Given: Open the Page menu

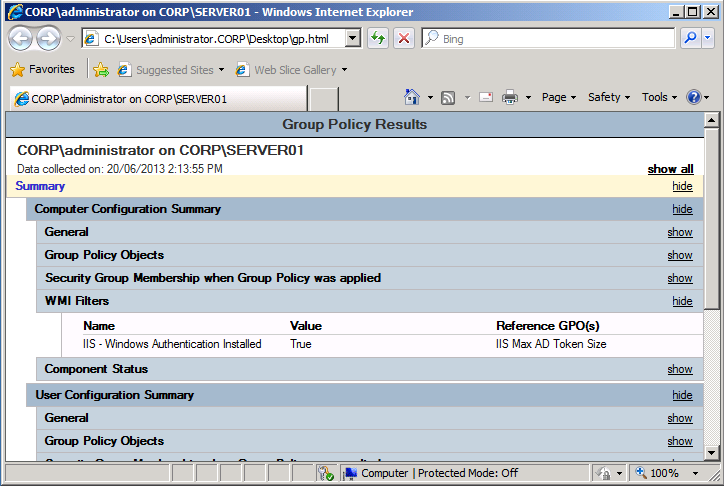Looking at the screenshot, I should point(559,97).
